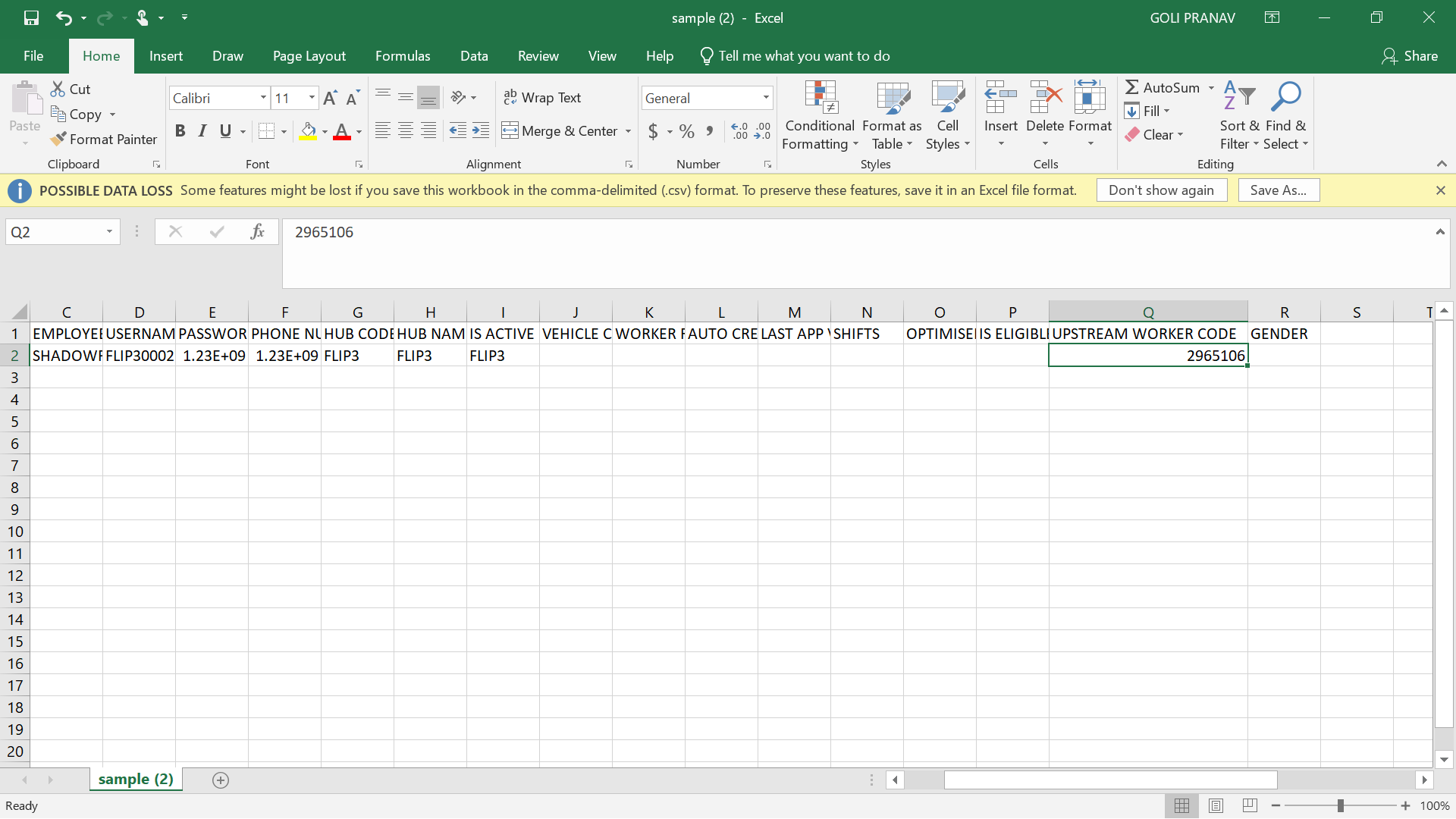The height and width of the screenshot is (819, 1456).
Task: Select Middle Align icon
Action: (x=406, y=97)
